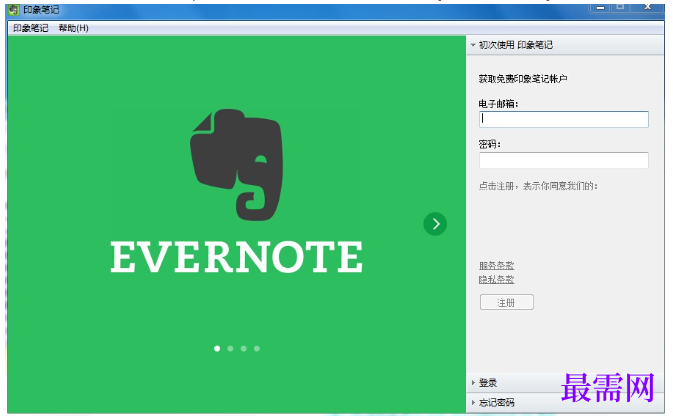
Task: Click the EVERNOTE wordmark text
Action: (236, 257)
